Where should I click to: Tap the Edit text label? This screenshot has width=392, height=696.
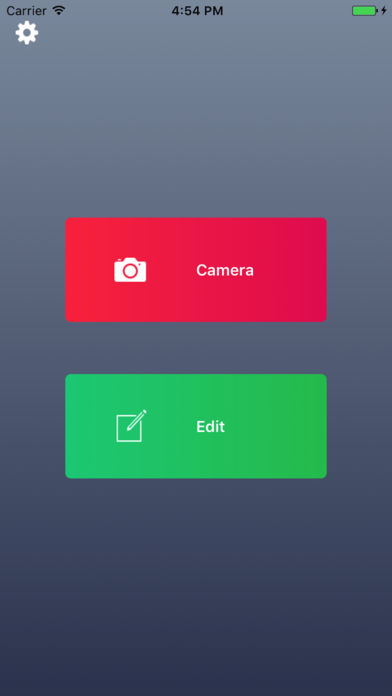click(x=210, y=427)
